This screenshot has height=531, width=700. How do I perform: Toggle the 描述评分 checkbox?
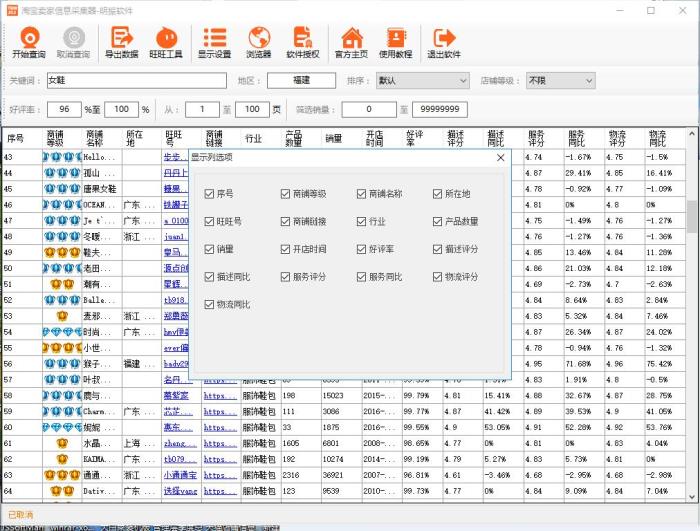[438, 249]
